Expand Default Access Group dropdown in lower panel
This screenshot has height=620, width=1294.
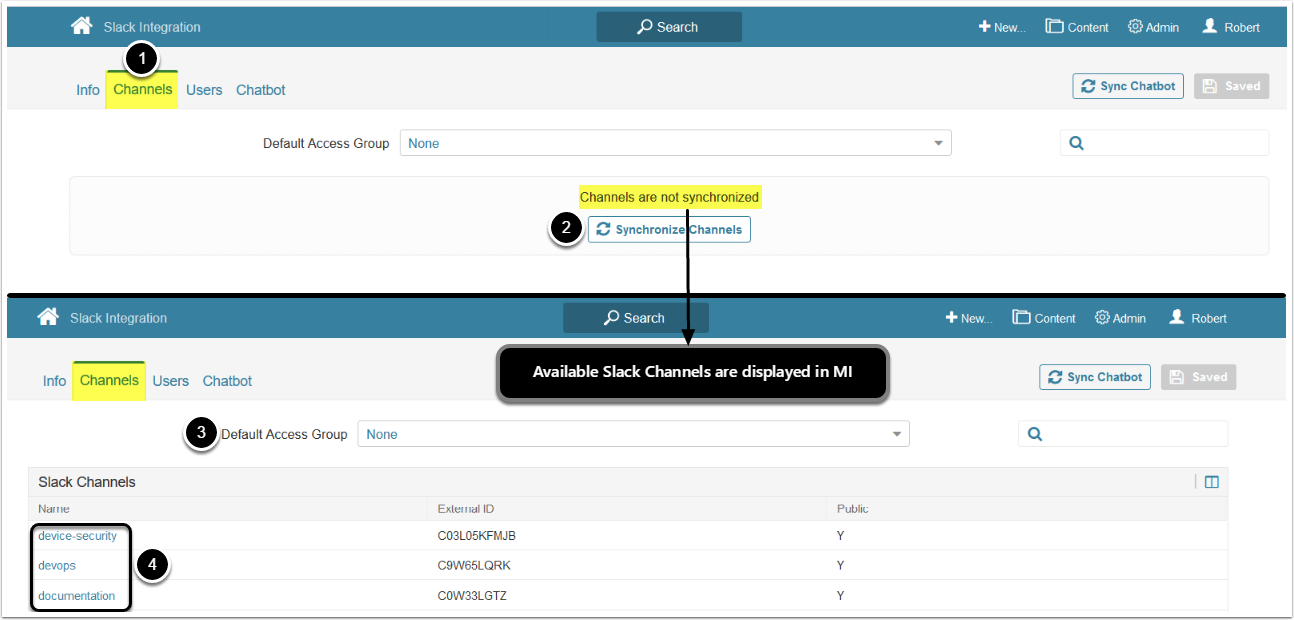[x=634, y=434]
